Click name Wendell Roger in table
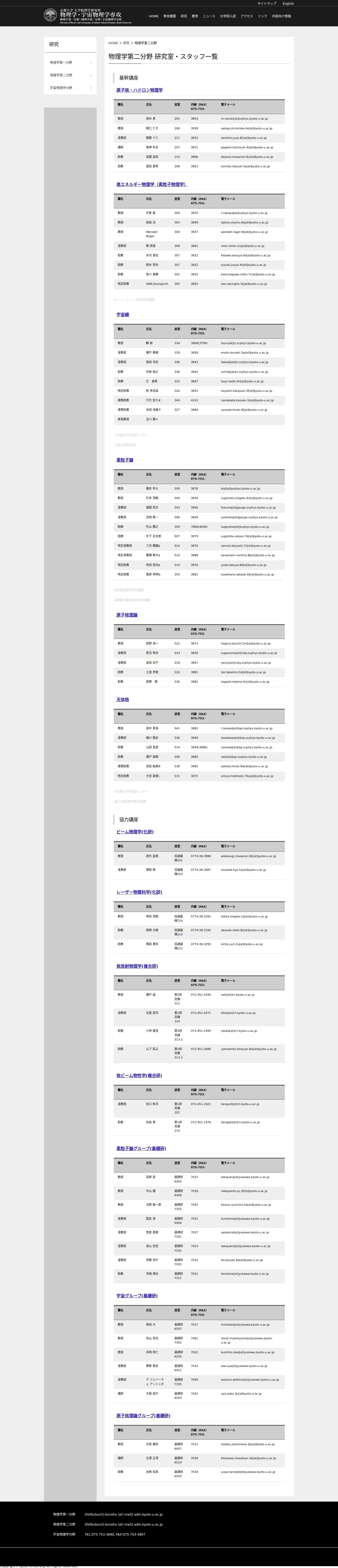Screen dimensions: 338x1568 [x=151, y=234]
